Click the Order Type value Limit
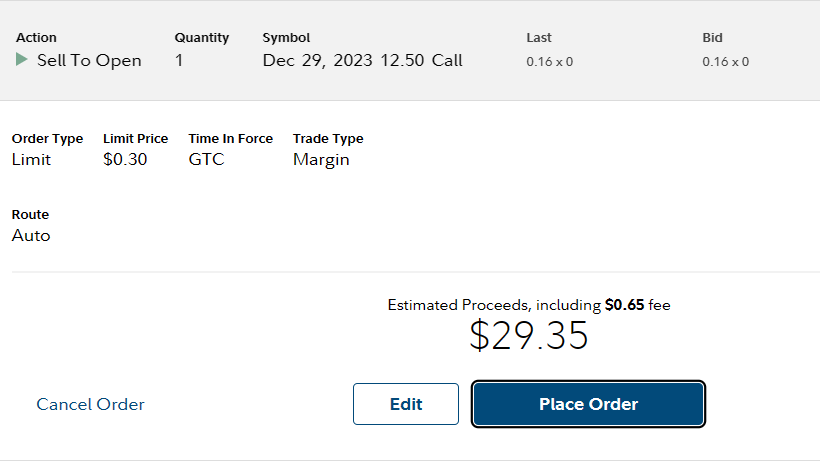The height and width of the screenshot is (462, 820). pos(31,159)
